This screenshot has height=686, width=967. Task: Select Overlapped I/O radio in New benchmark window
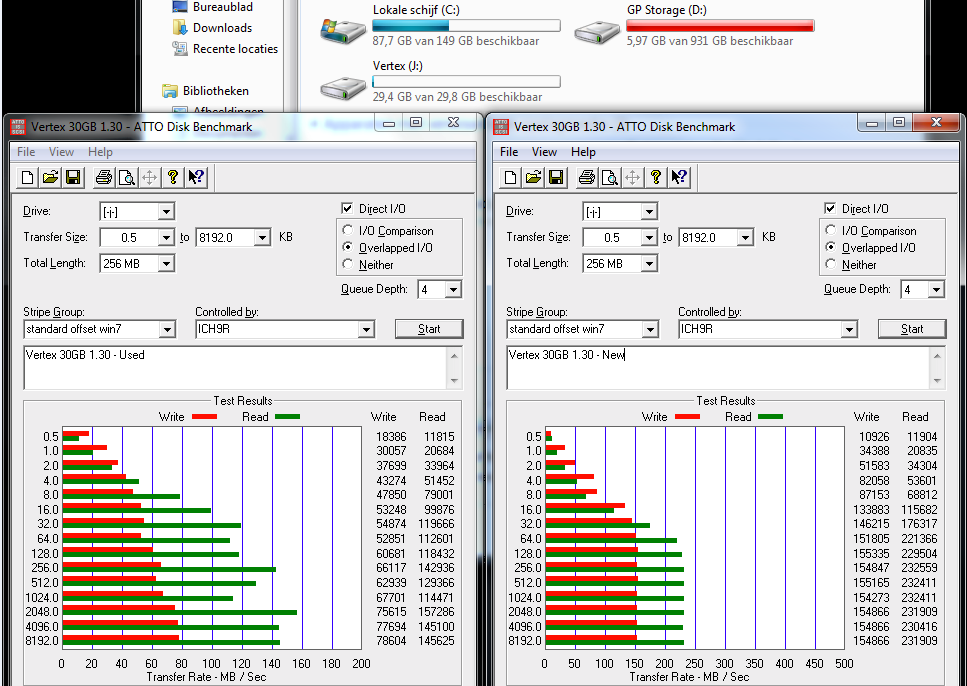(831, 247)
